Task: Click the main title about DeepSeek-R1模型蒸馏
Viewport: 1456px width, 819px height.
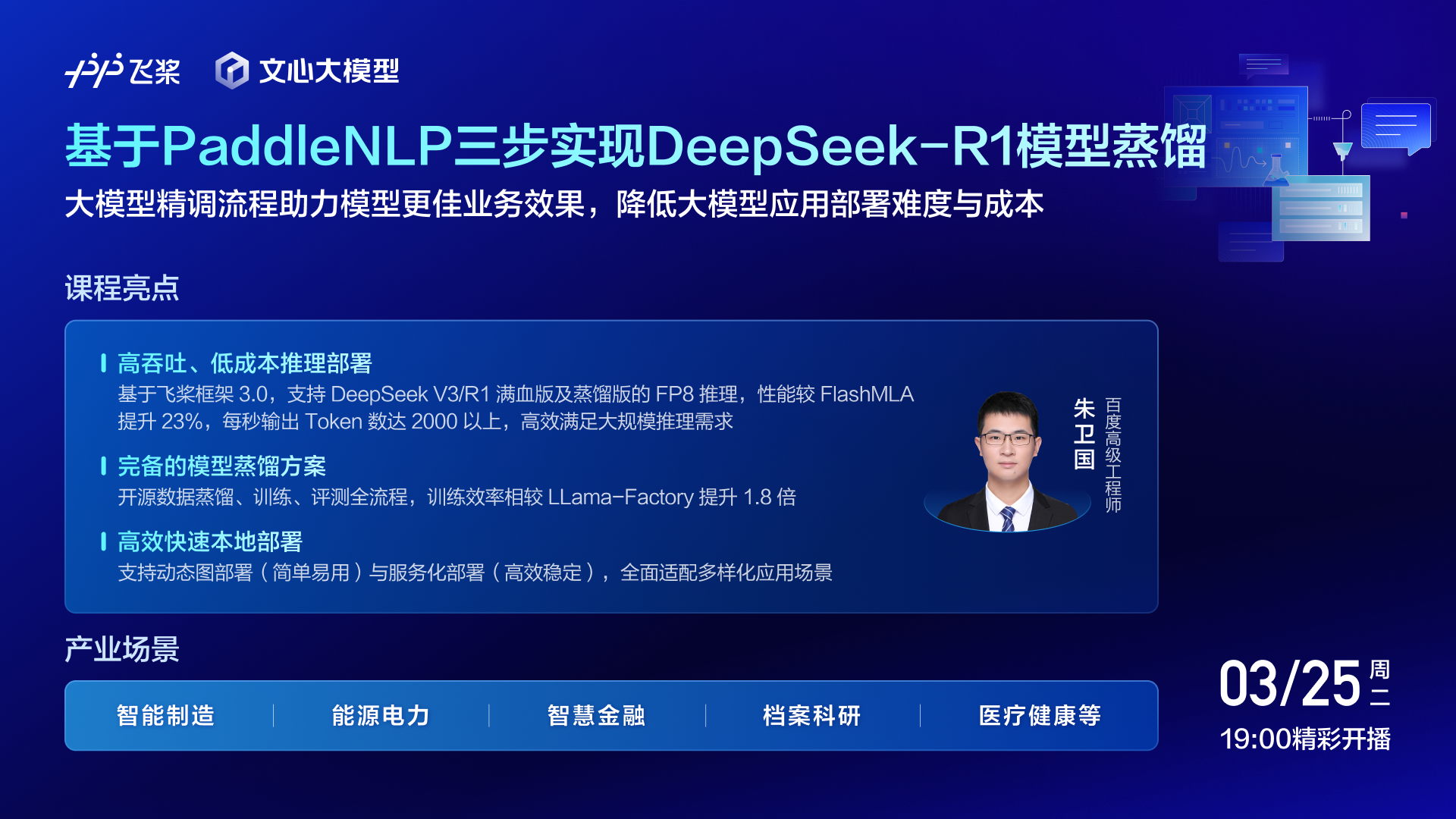Action: click(x=635, y=146)
